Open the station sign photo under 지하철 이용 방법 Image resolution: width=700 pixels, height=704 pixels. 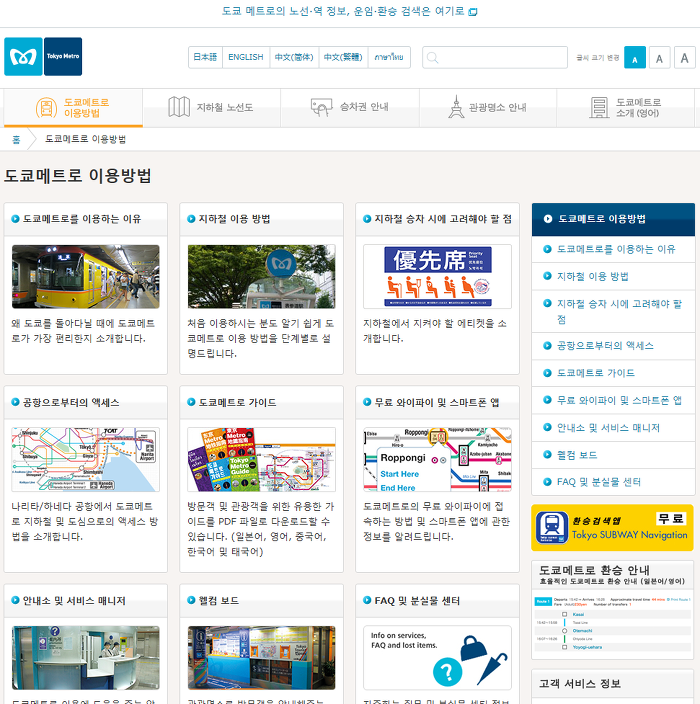click(261, 277)
